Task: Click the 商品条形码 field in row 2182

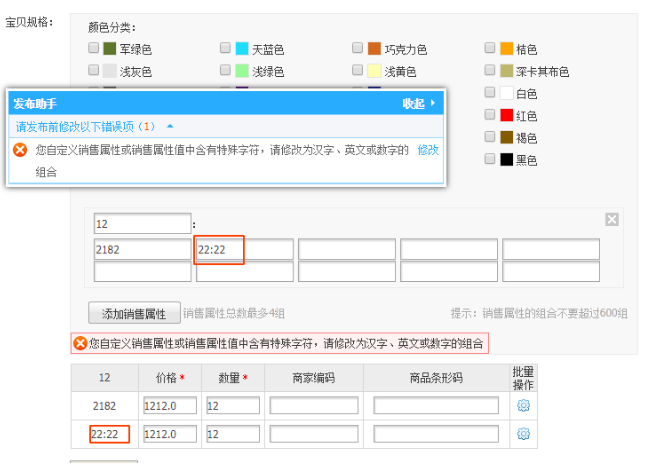Action: pyautogui.click(x=436, y=406)
